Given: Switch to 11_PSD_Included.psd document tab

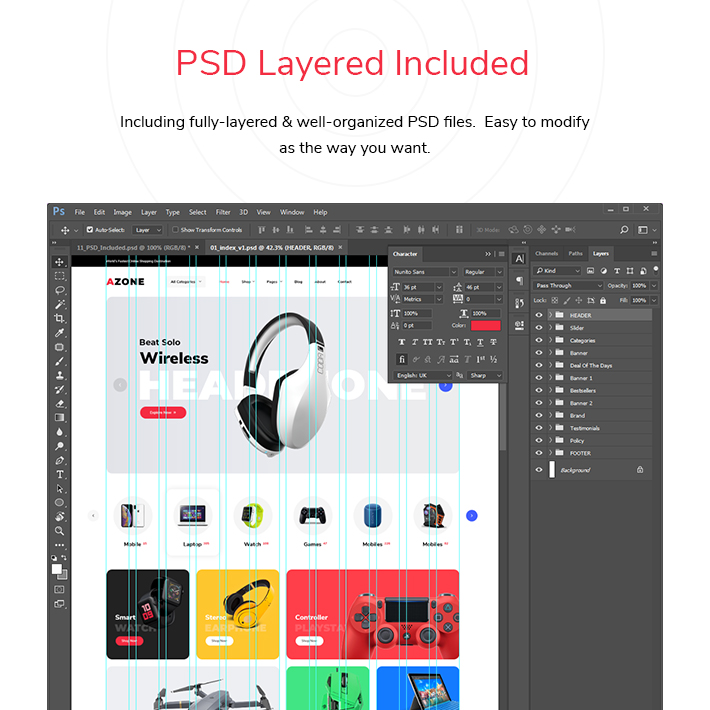Looking at the screenshot, I should pos(134,248).
